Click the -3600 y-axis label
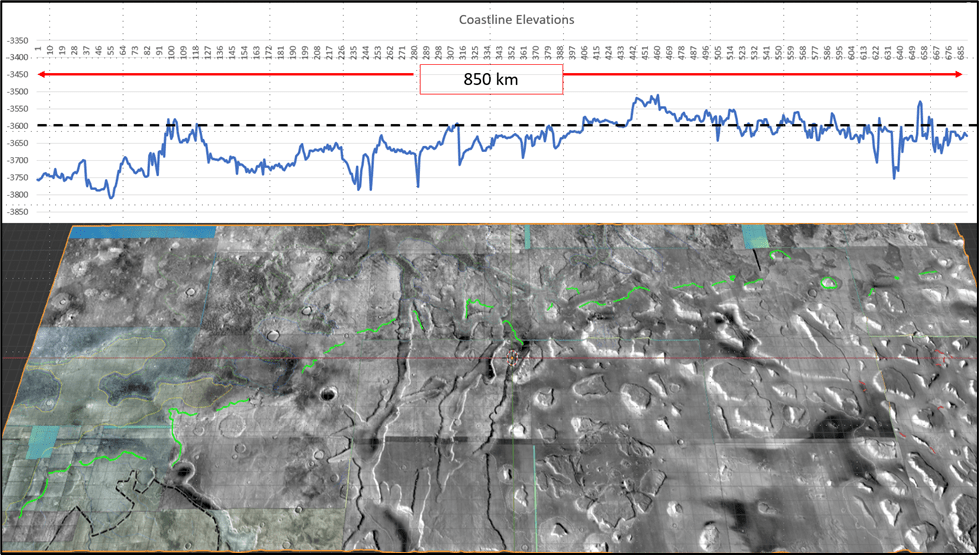 pyautogui.click(x=17, y=126)
